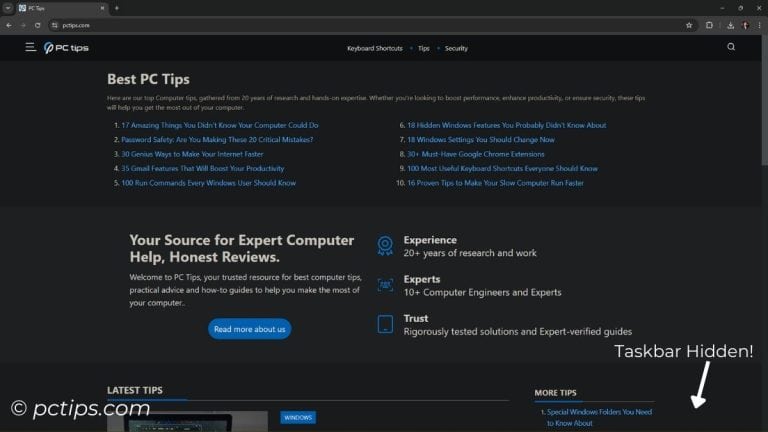Go back to previous page
Viewport: 768px width, 432px height.
click(x=9, y=25)
